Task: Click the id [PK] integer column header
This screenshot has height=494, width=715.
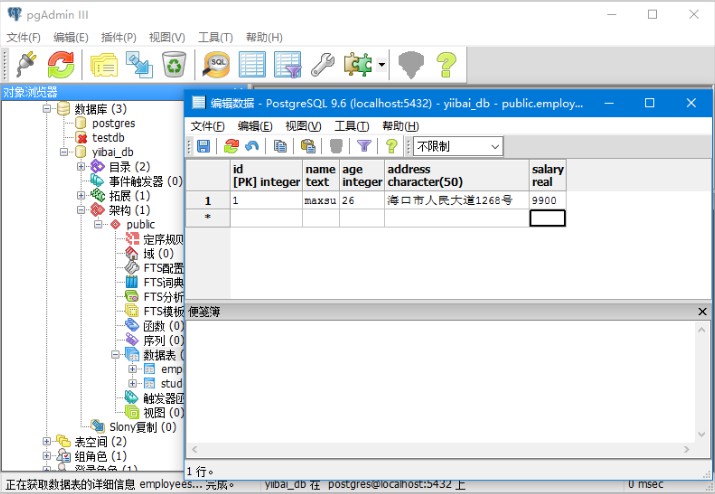Action: [x=266, y=175]
